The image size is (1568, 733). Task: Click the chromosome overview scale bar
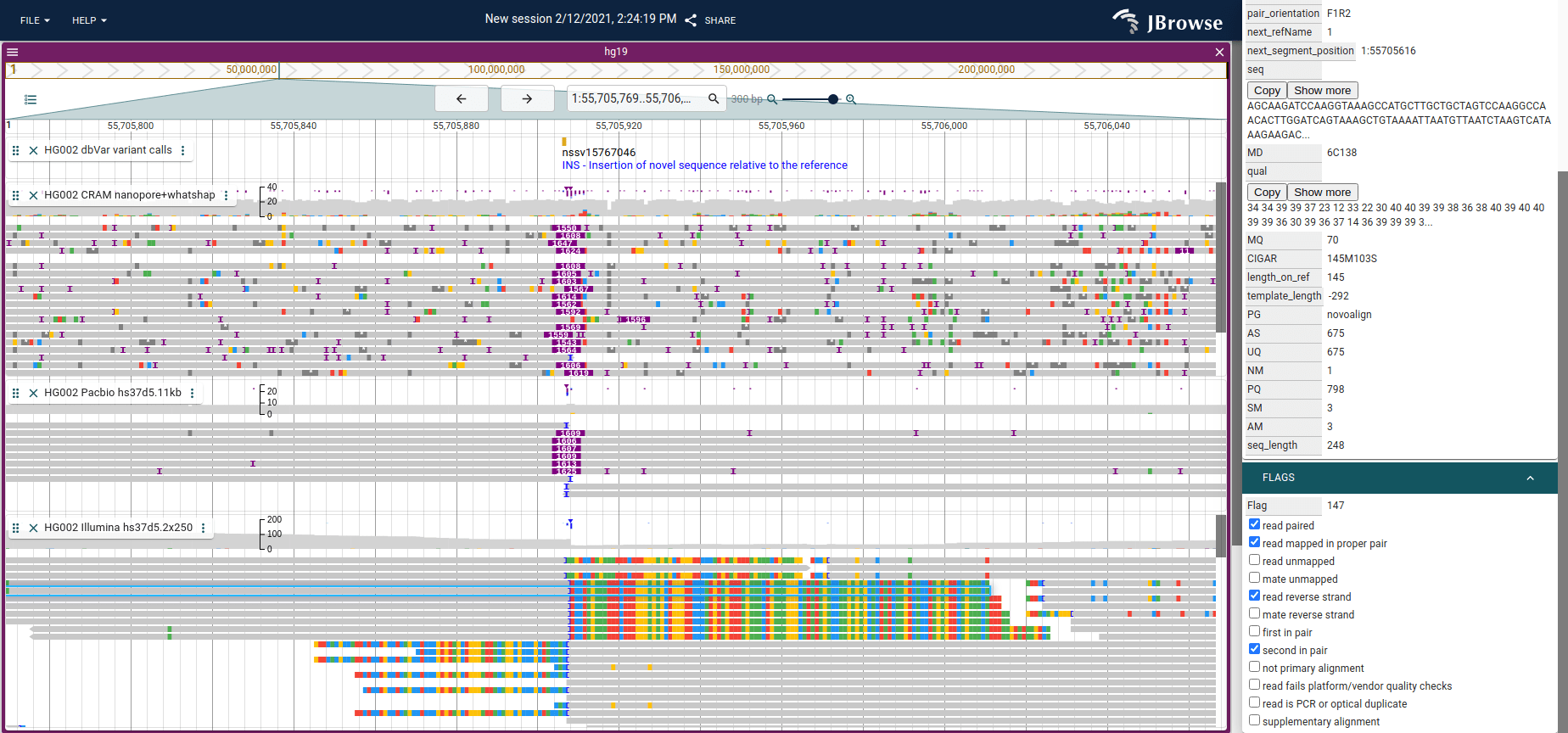[x=616, y=70]
